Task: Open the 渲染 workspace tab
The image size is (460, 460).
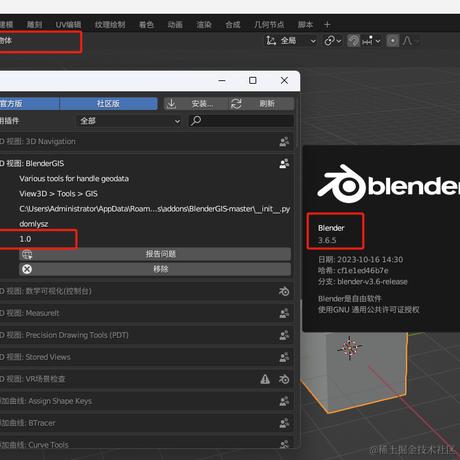Action: tap(204, 25)
